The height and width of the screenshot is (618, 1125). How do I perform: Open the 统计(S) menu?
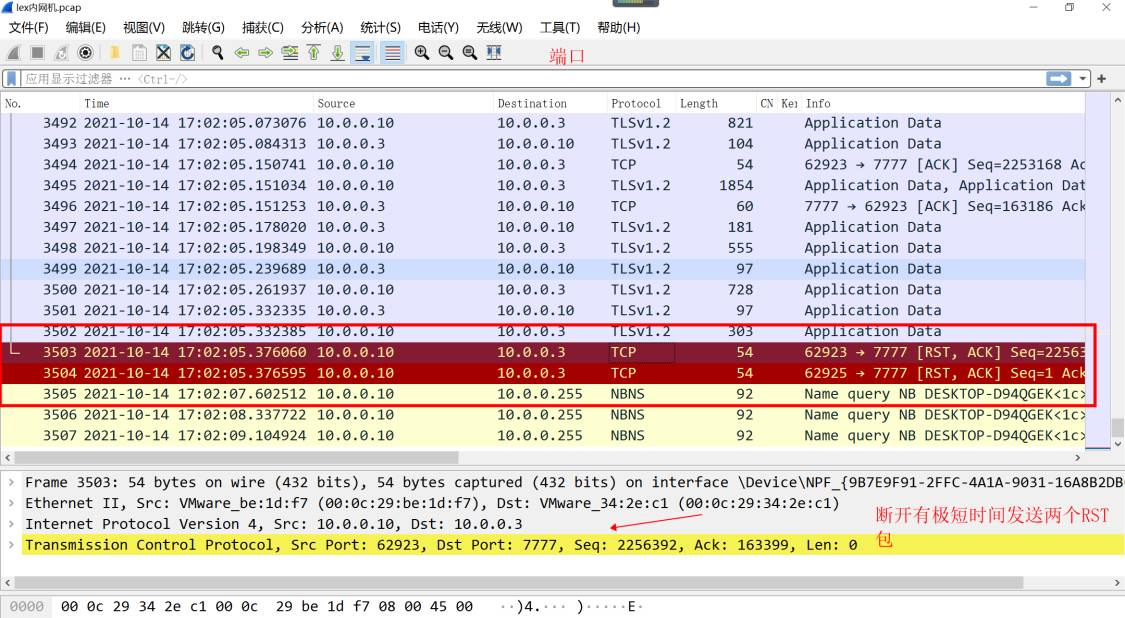(x=380, y=27)
